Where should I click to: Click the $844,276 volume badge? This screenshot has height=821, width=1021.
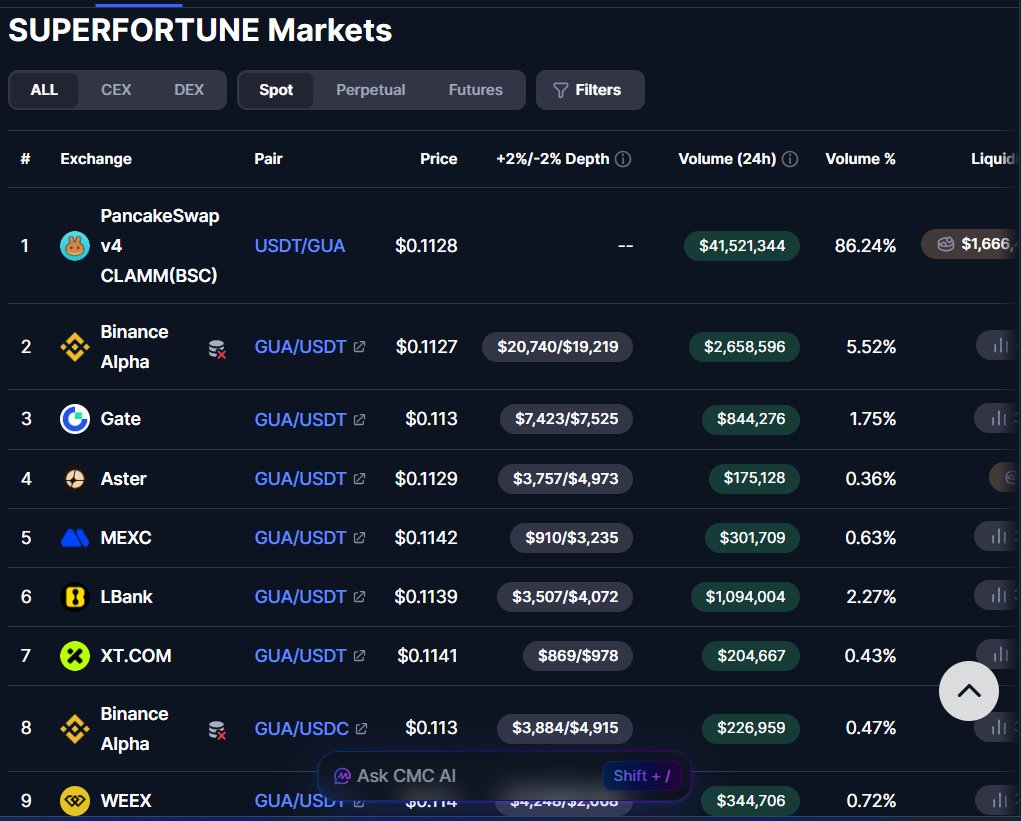pos(751,419)
